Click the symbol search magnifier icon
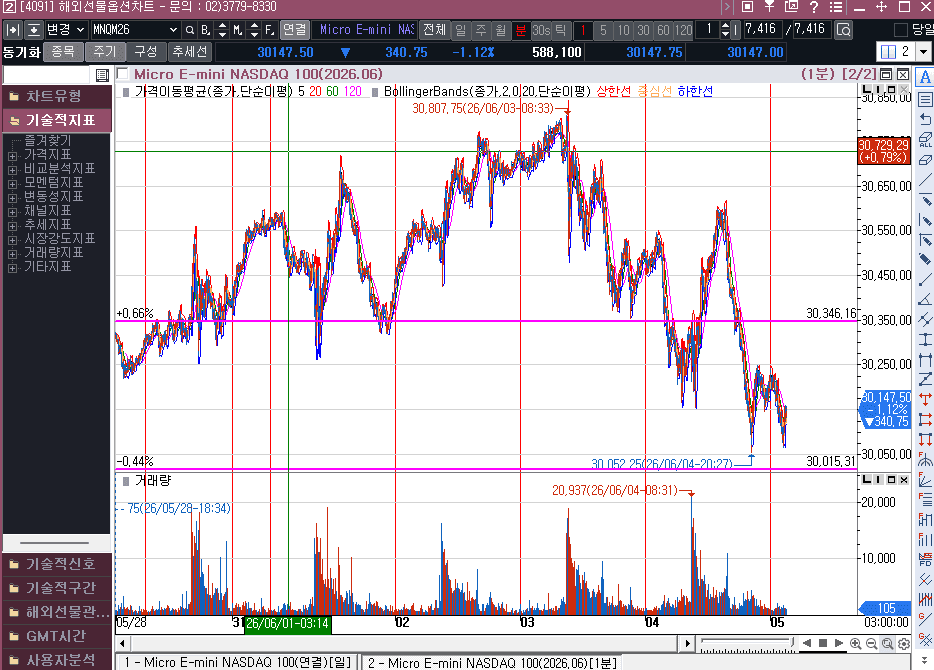The height and width of the screenshot is (670, 934). [x=189, y=30]
